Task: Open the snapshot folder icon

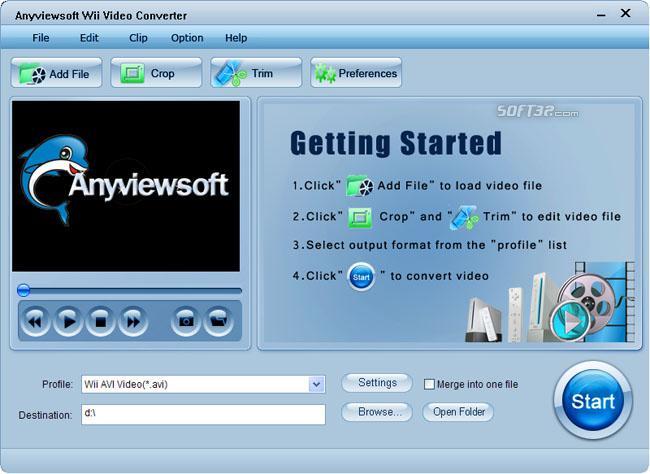Action: [218, 321]
